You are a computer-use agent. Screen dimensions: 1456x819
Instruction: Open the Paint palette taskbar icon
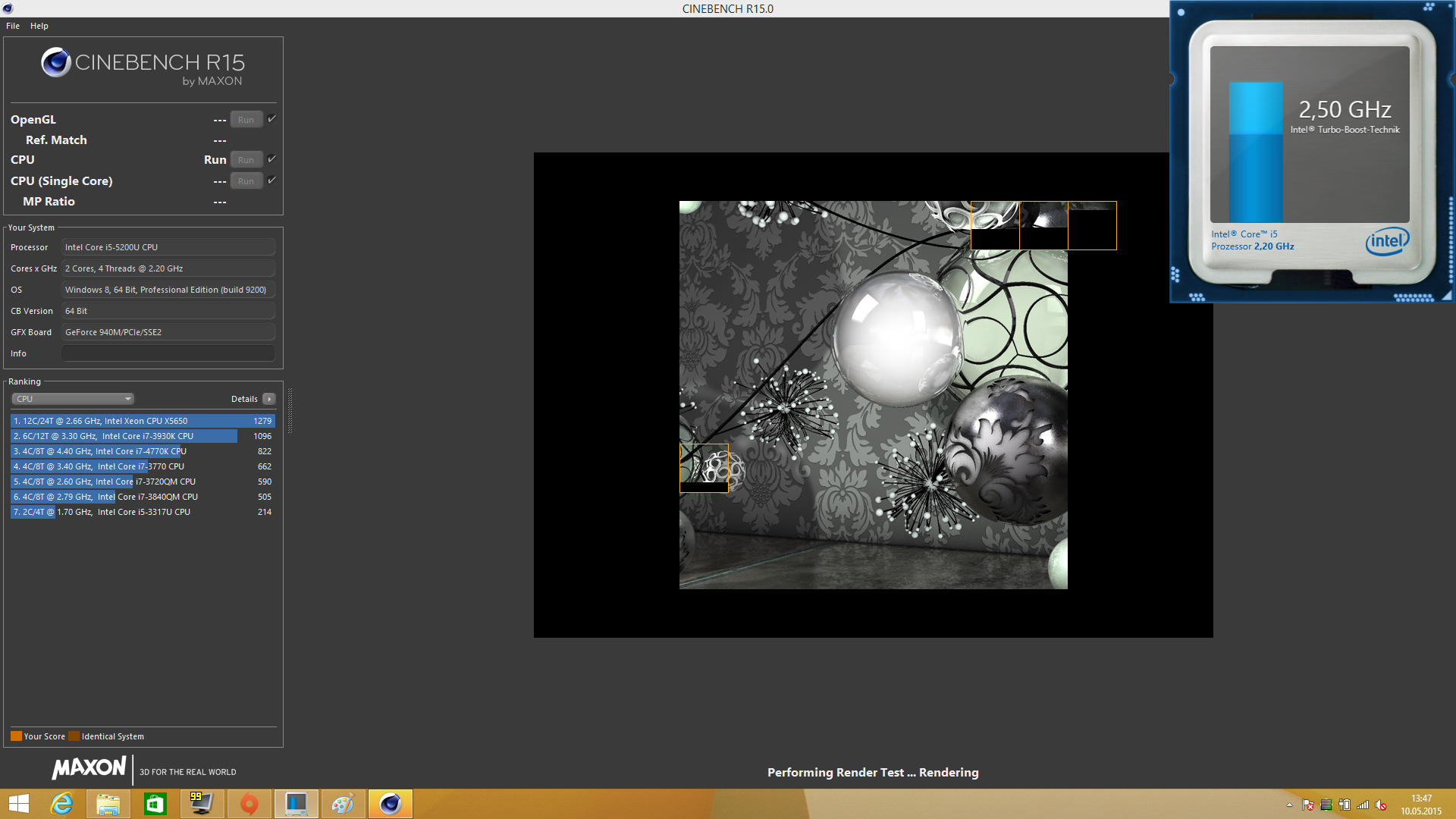343,804
